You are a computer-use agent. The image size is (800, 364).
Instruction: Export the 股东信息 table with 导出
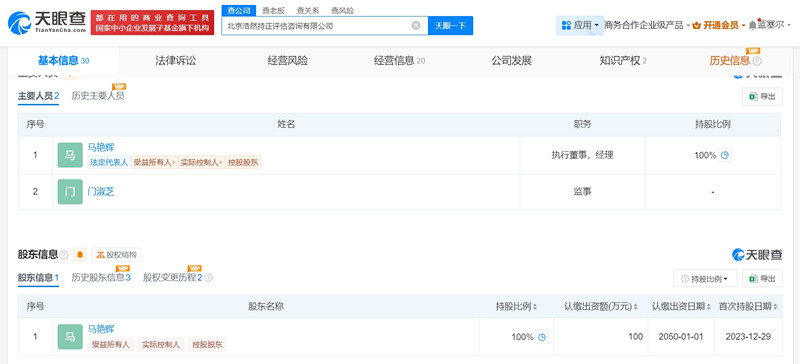pos(762,279)
